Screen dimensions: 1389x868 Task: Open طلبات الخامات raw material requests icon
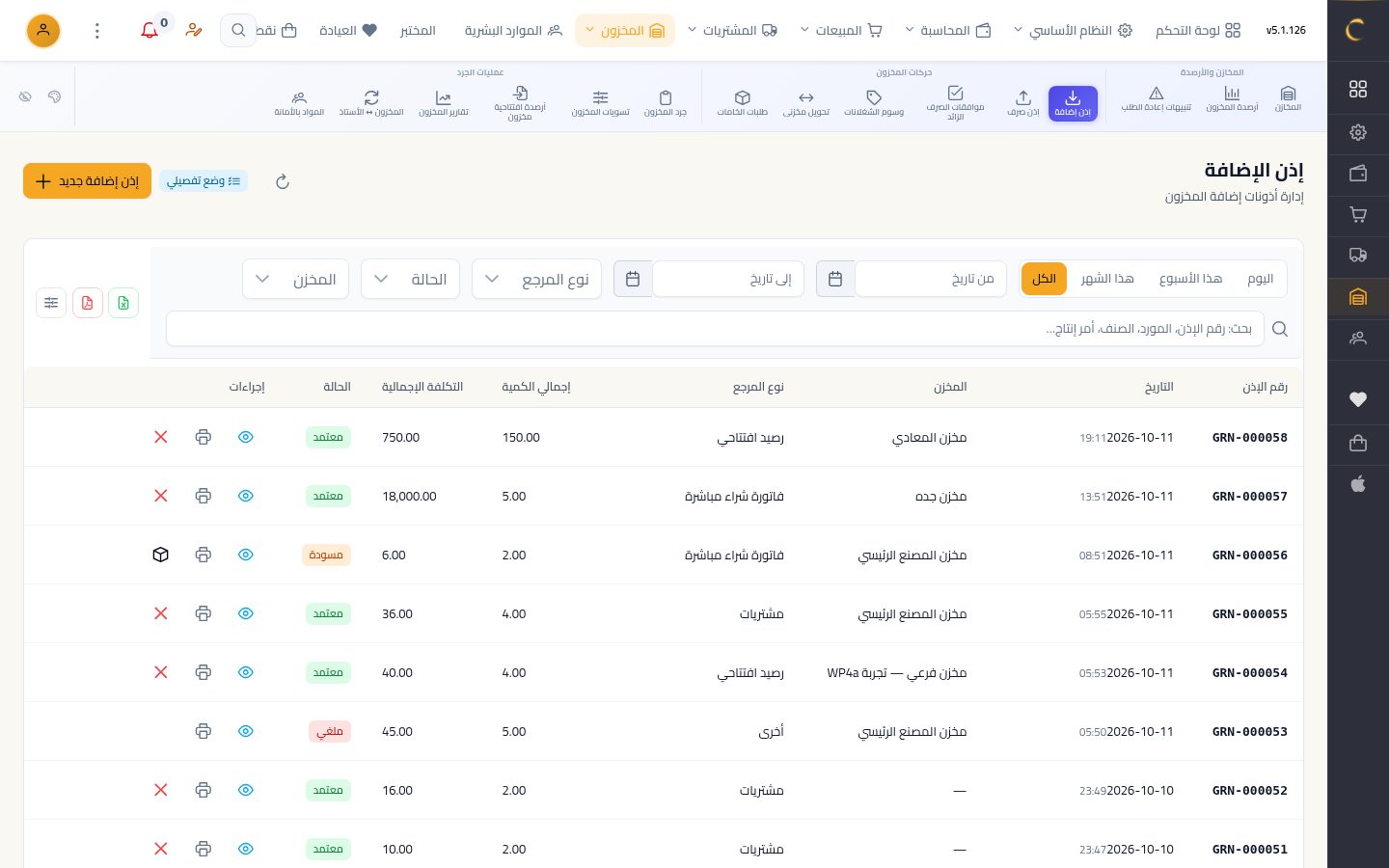742,102
